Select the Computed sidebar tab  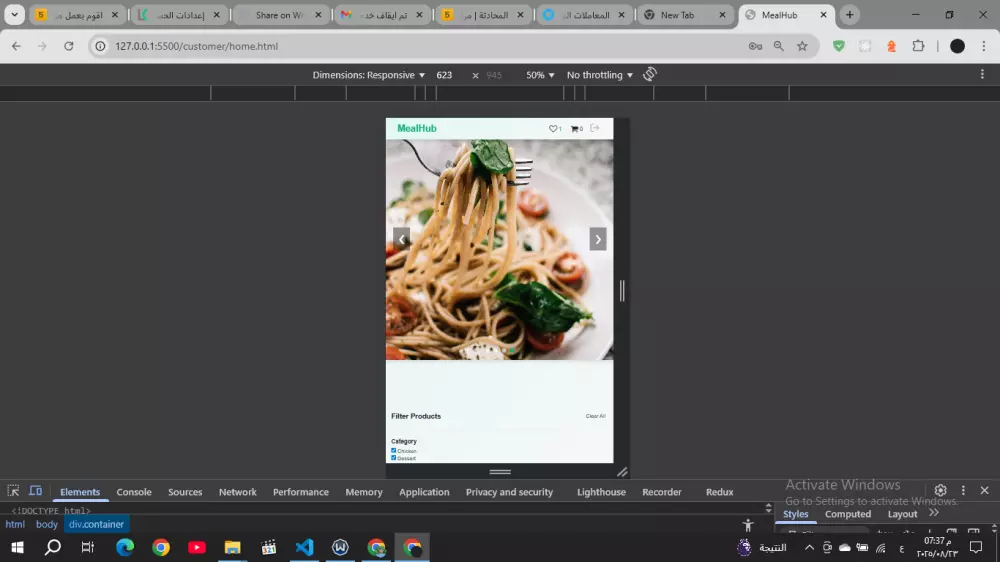pos(848,514)
